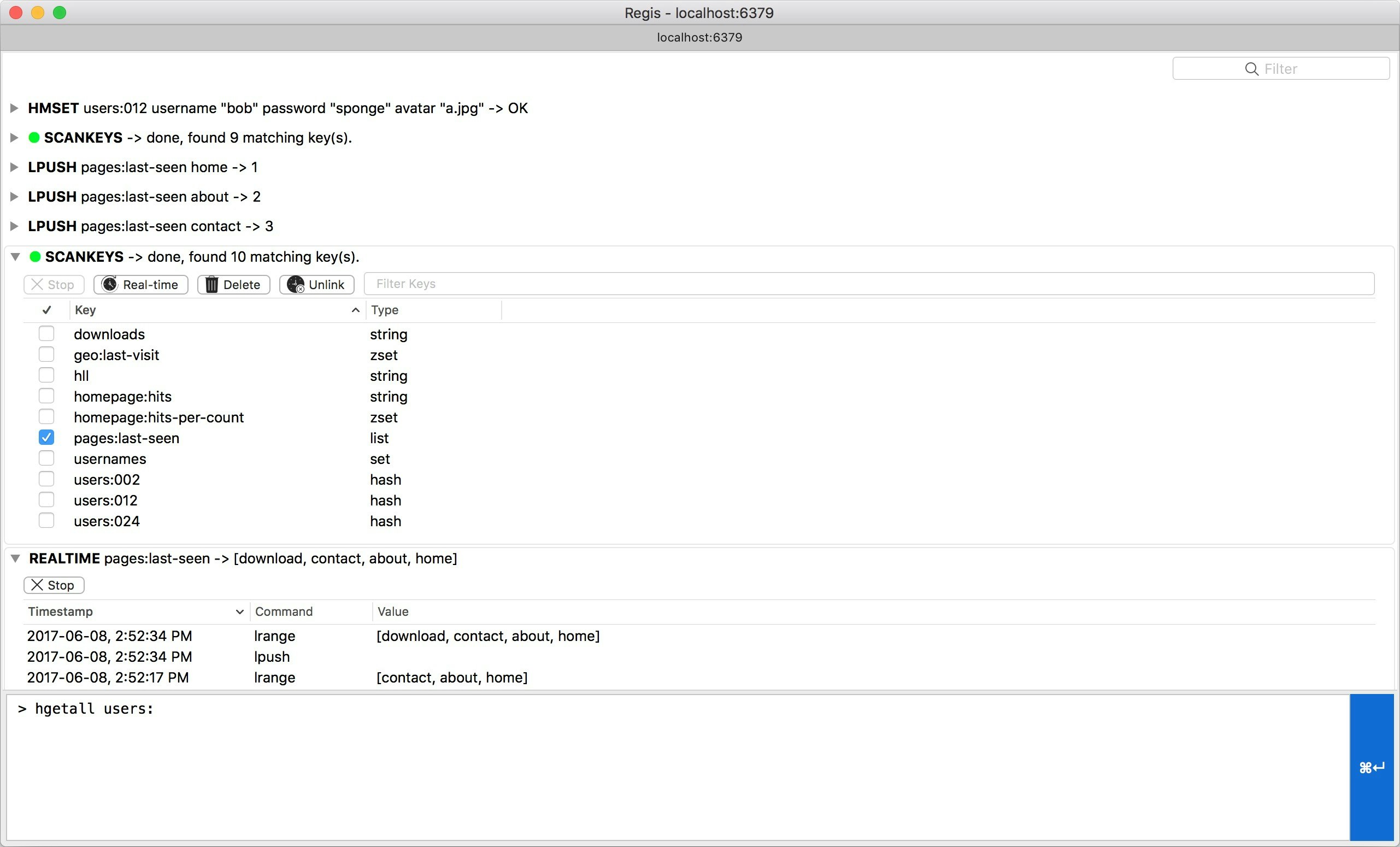Check the downloads key checkbox
The height and width of the screenshot is (847, 1400).
click(x=46, y=333)
